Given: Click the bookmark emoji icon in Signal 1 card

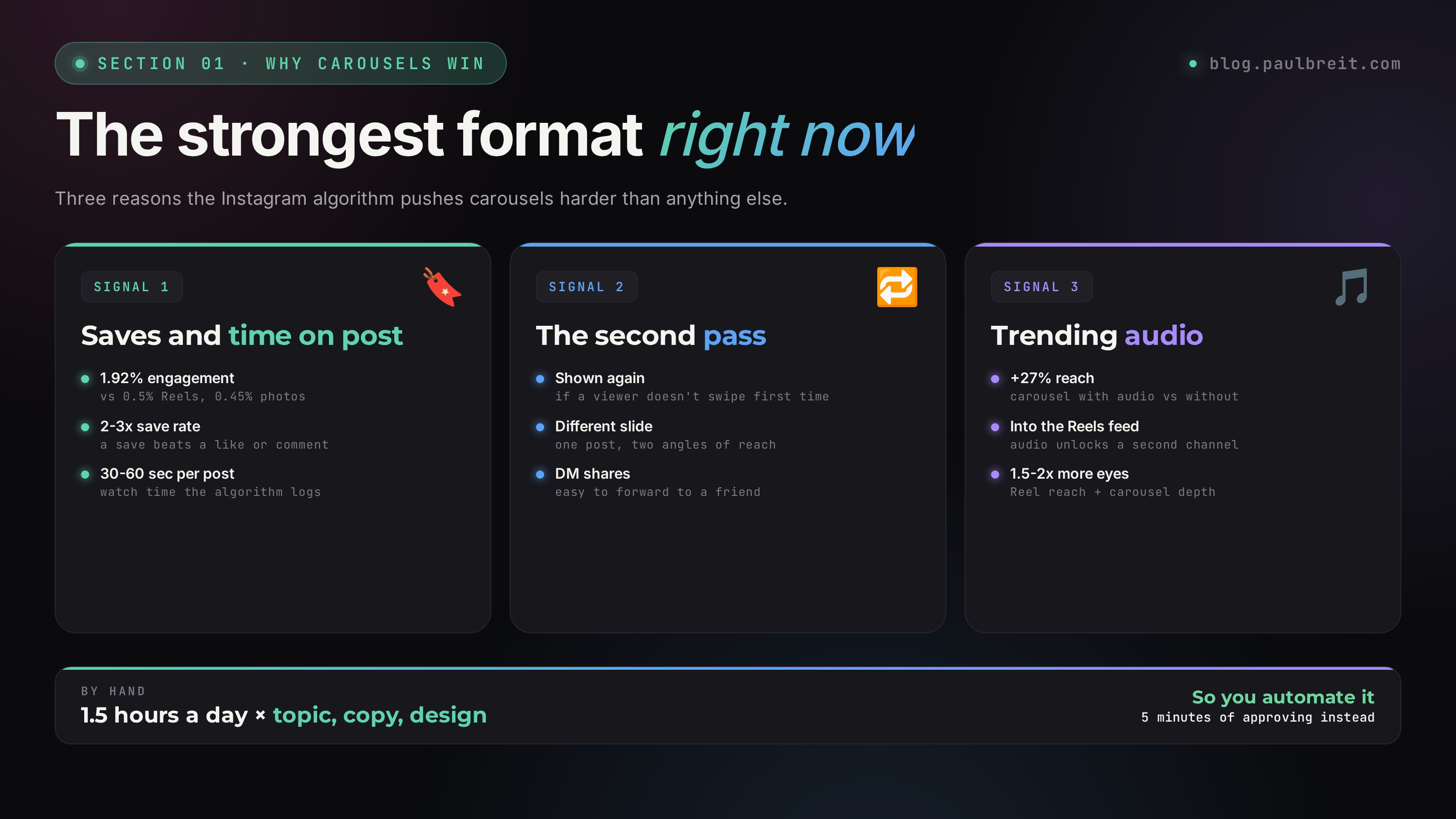Looking at the screenshot, I should (x=442, y=287).
